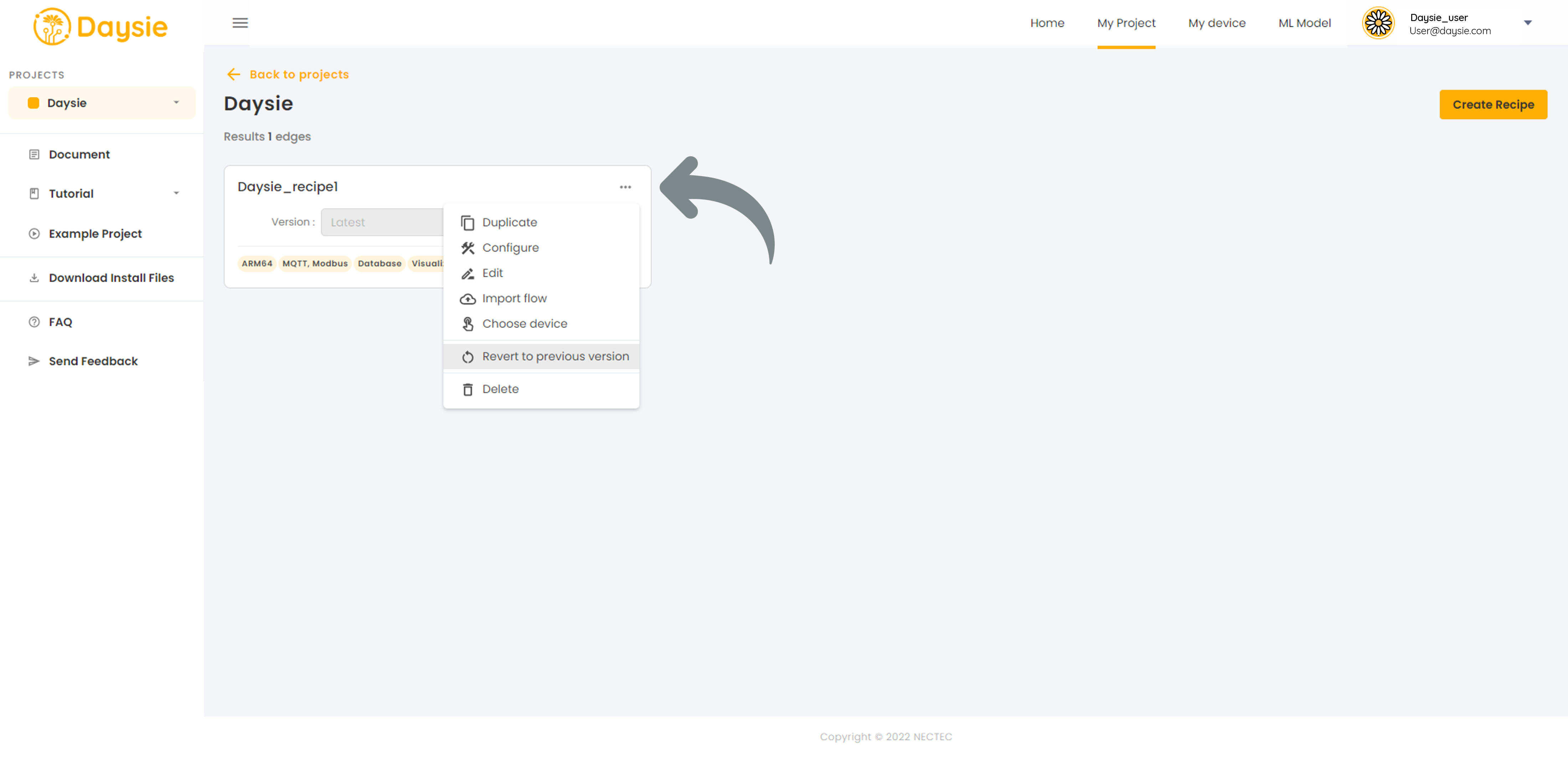The image size is (1568, 759).
Task: Click the Duplicate copy icon
Action: (x=468, y=223)
